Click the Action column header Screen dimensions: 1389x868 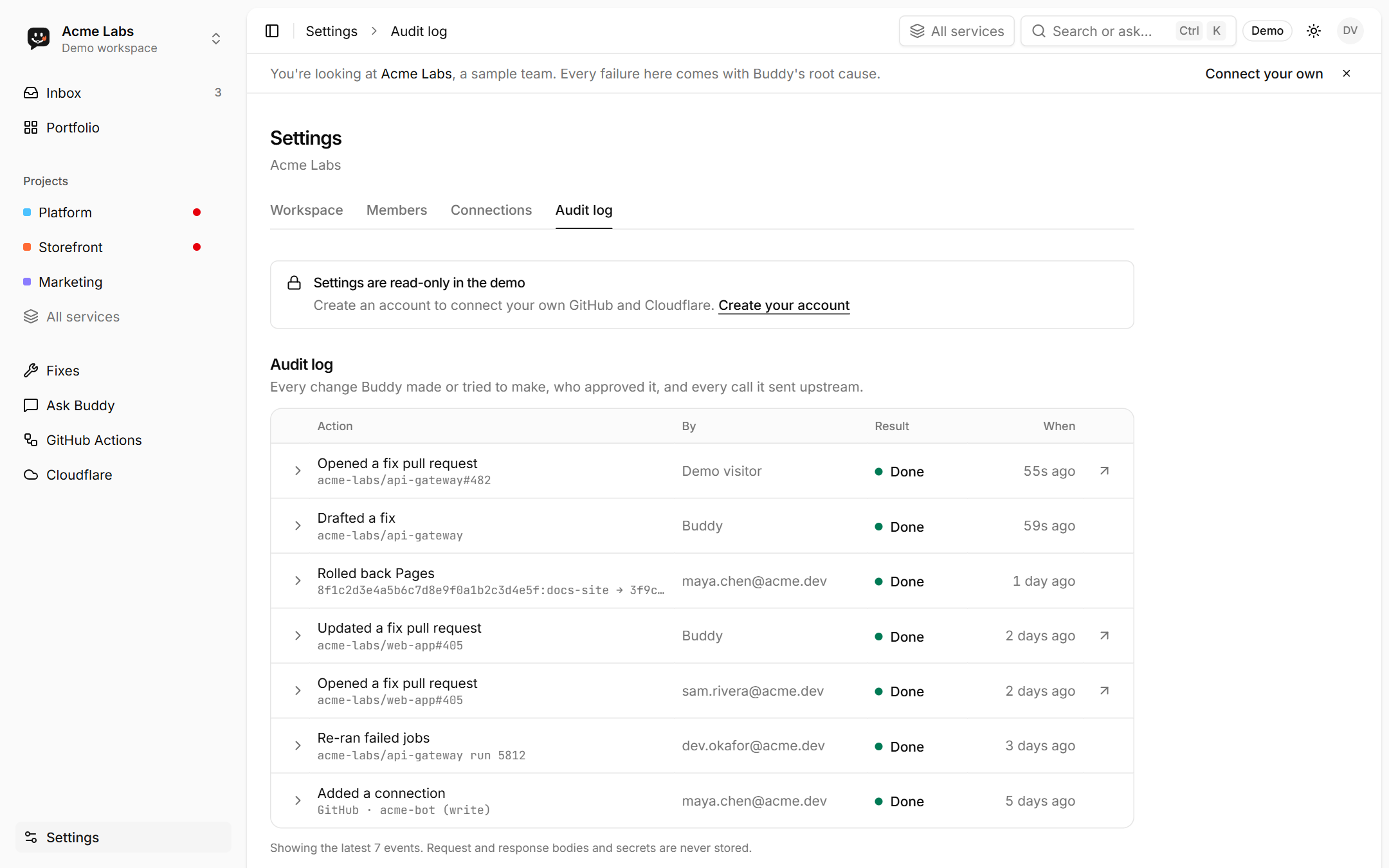click(334, 426)
